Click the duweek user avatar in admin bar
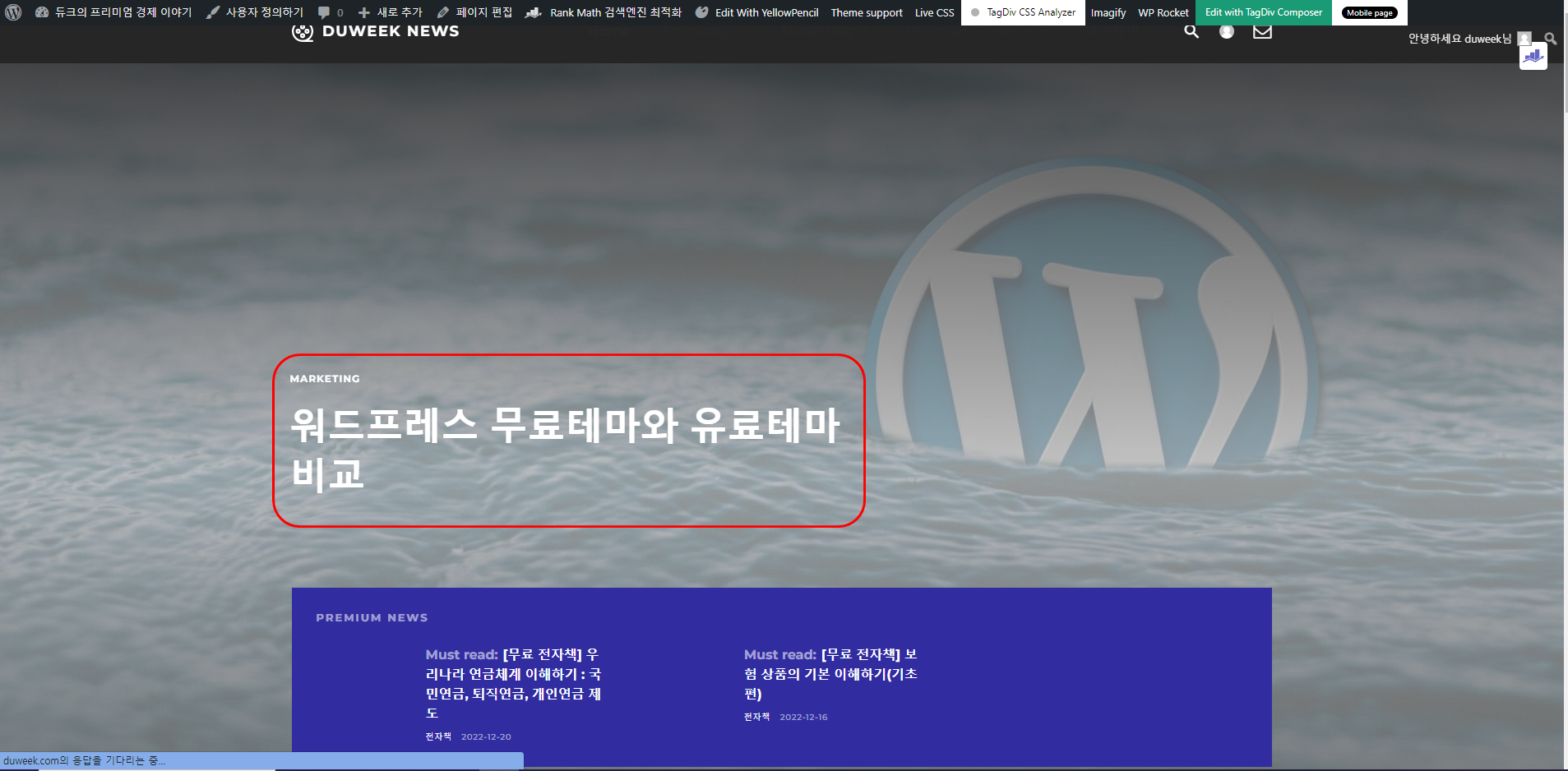This screenshot has width=1568, height=771. (1524, 38)
